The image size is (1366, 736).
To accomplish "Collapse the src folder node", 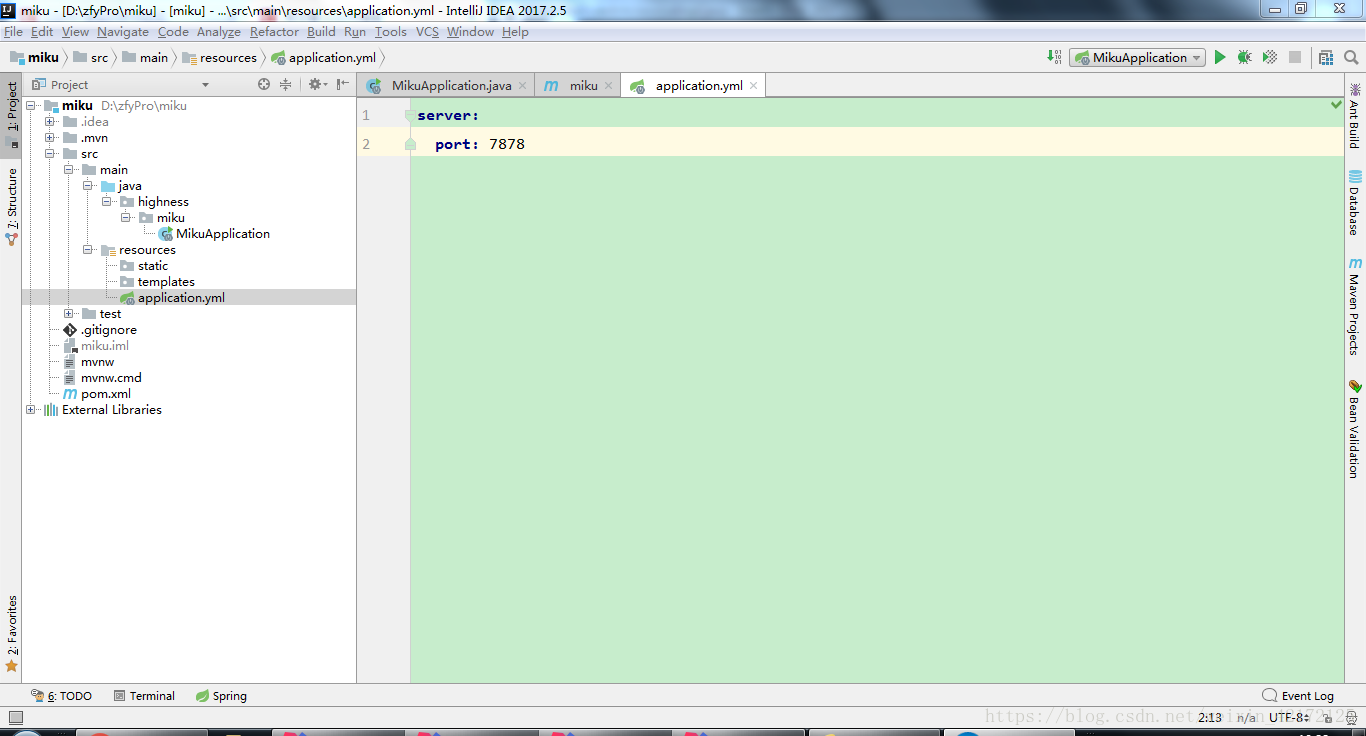I will click(50, 154).
